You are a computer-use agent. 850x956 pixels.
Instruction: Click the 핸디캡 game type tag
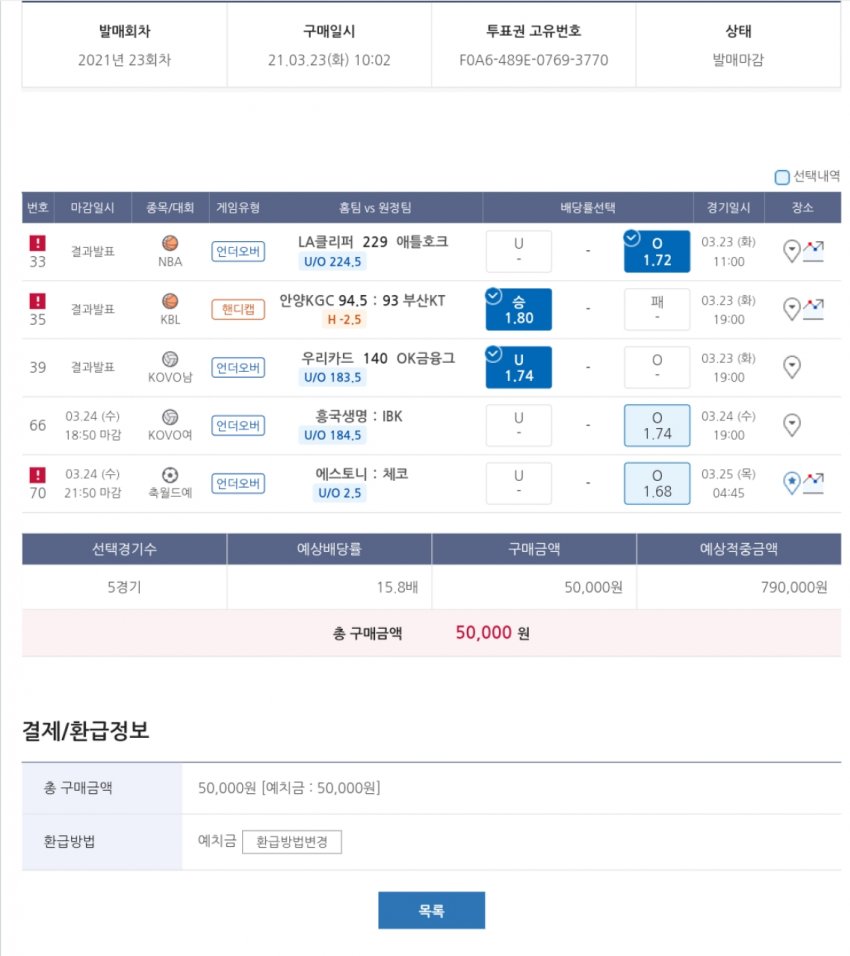[x=238, y=309]
